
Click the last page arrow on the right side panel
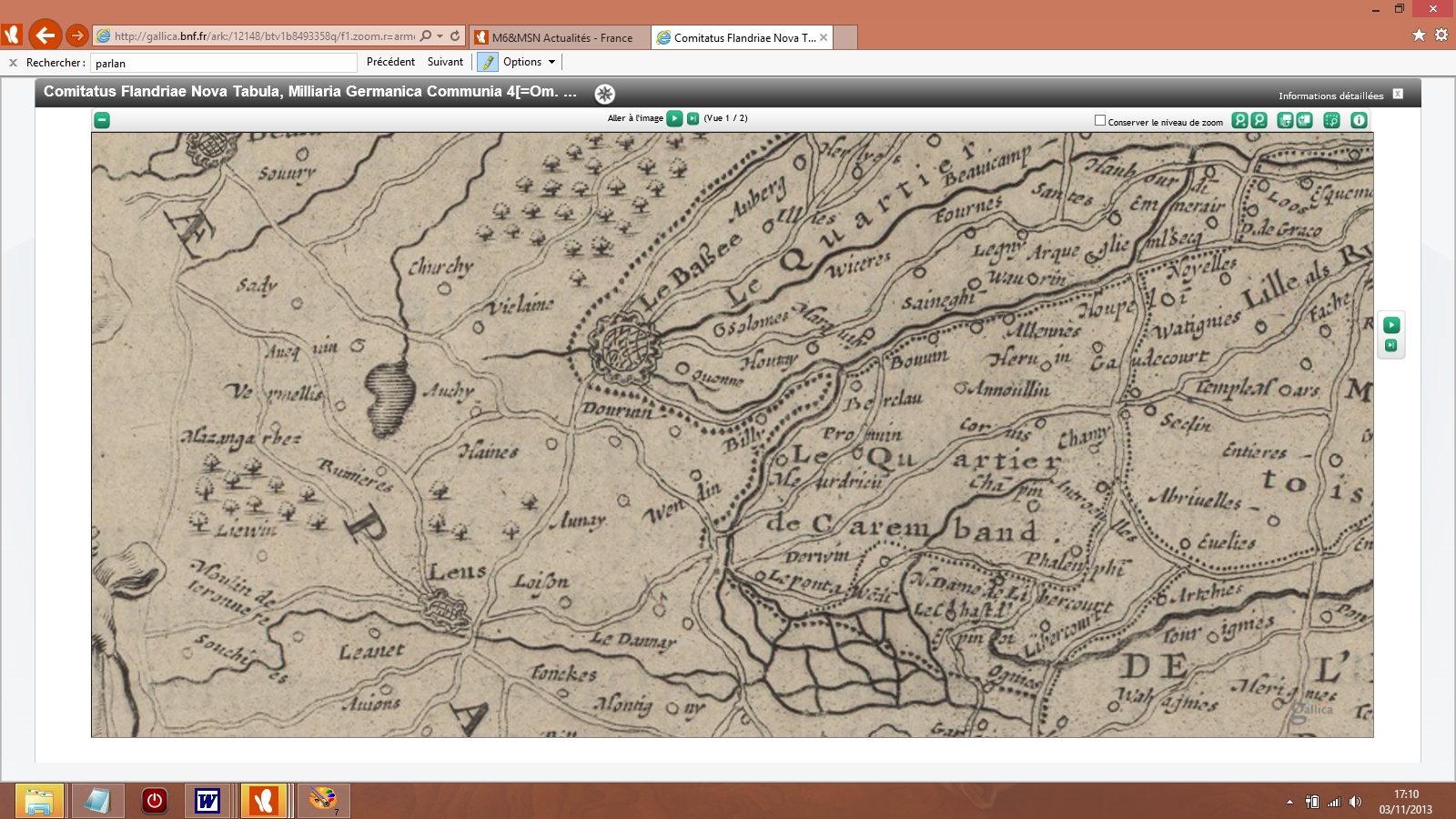1390,346
